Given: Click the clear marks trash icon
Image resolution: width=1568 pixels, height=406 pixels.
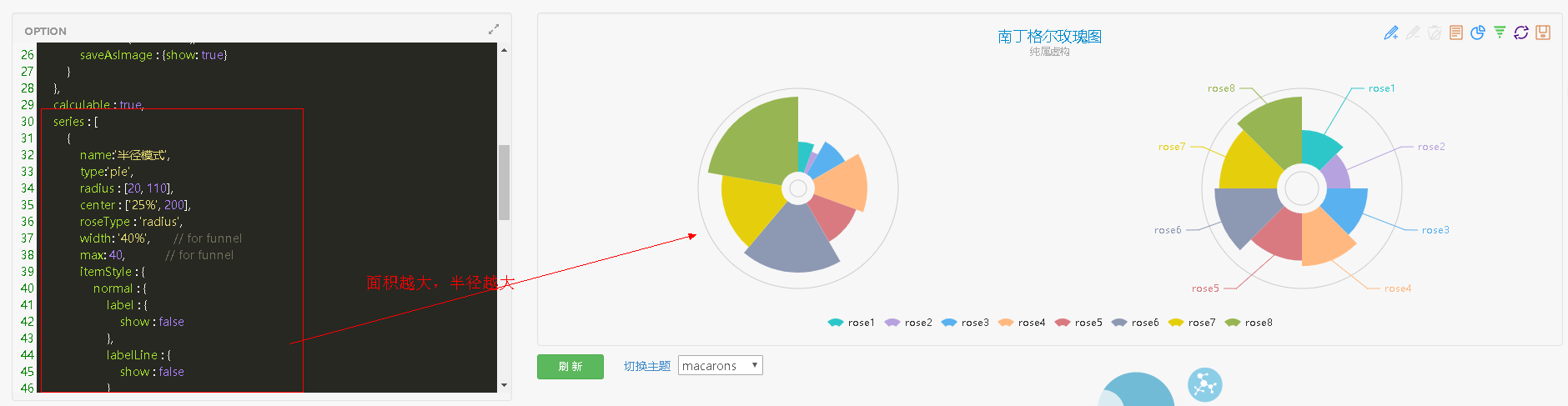Looking at the screenshot, I should coord(1434,33).
